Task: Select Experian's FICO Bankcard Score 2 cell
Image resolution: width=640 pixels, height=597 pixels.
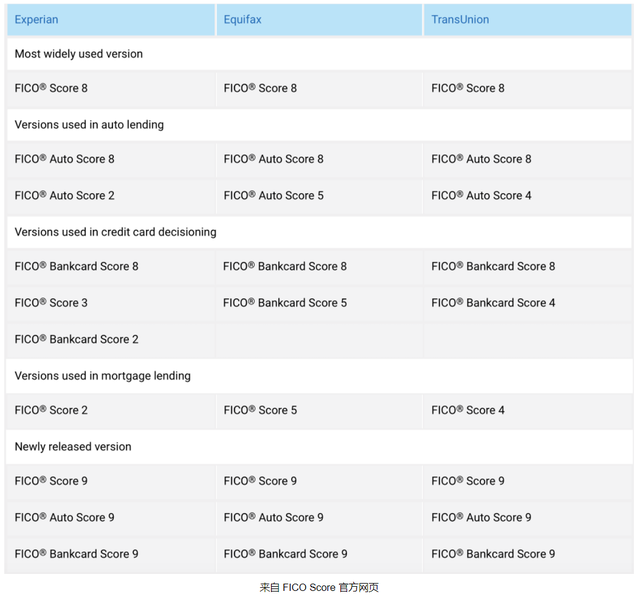Action: point(111,340)
